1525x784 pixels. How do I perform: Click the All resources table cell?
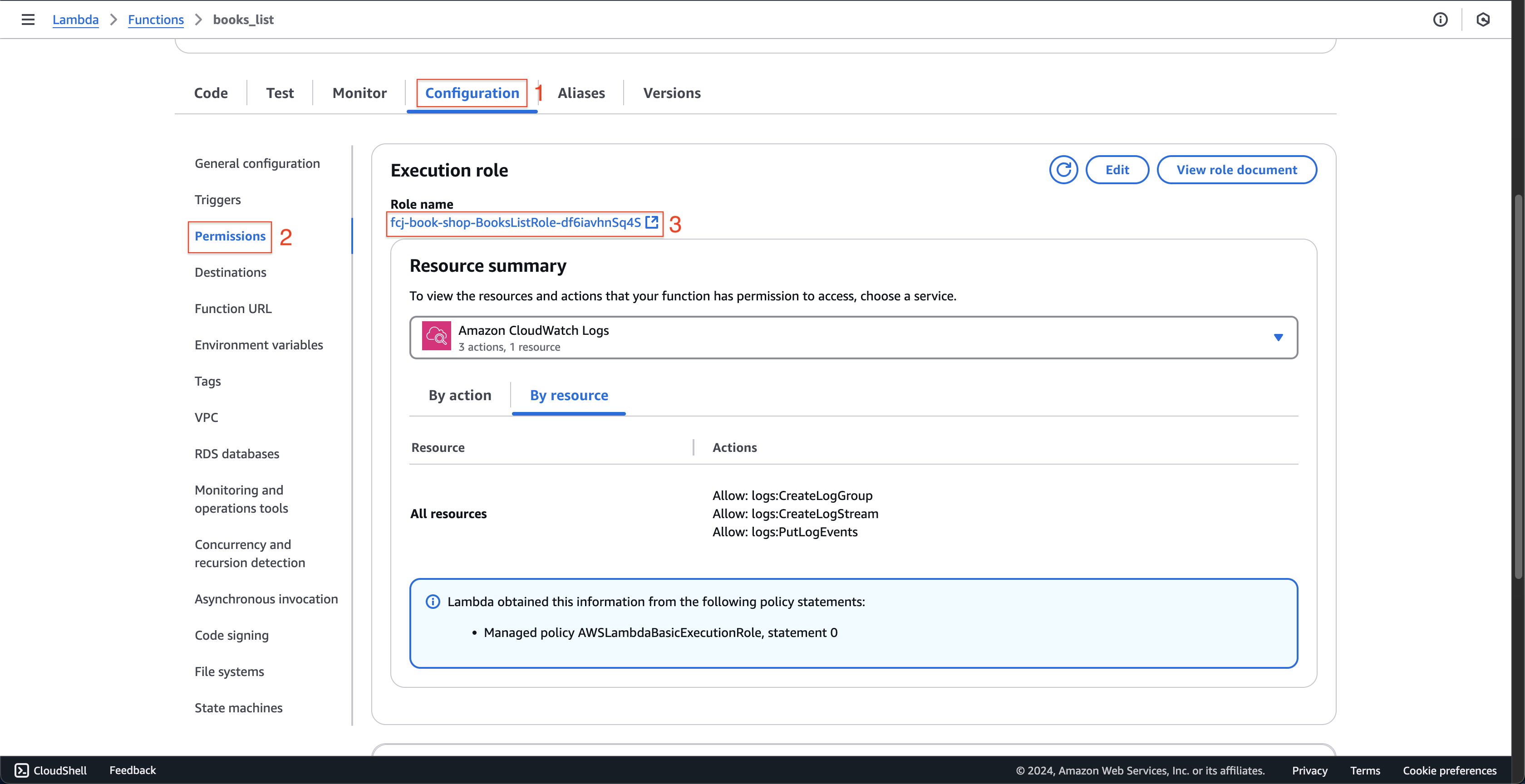pos(449,514)
